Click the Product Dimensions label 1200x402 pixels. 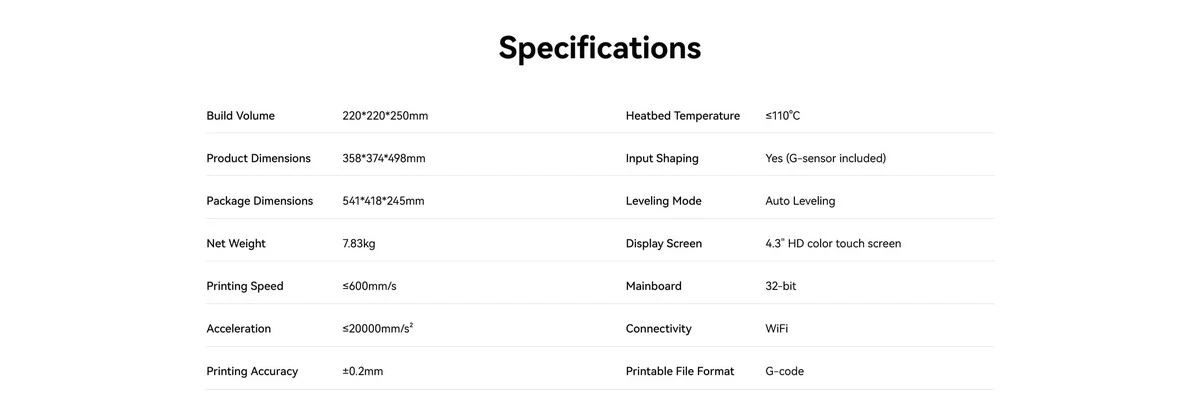pos(258,158)
